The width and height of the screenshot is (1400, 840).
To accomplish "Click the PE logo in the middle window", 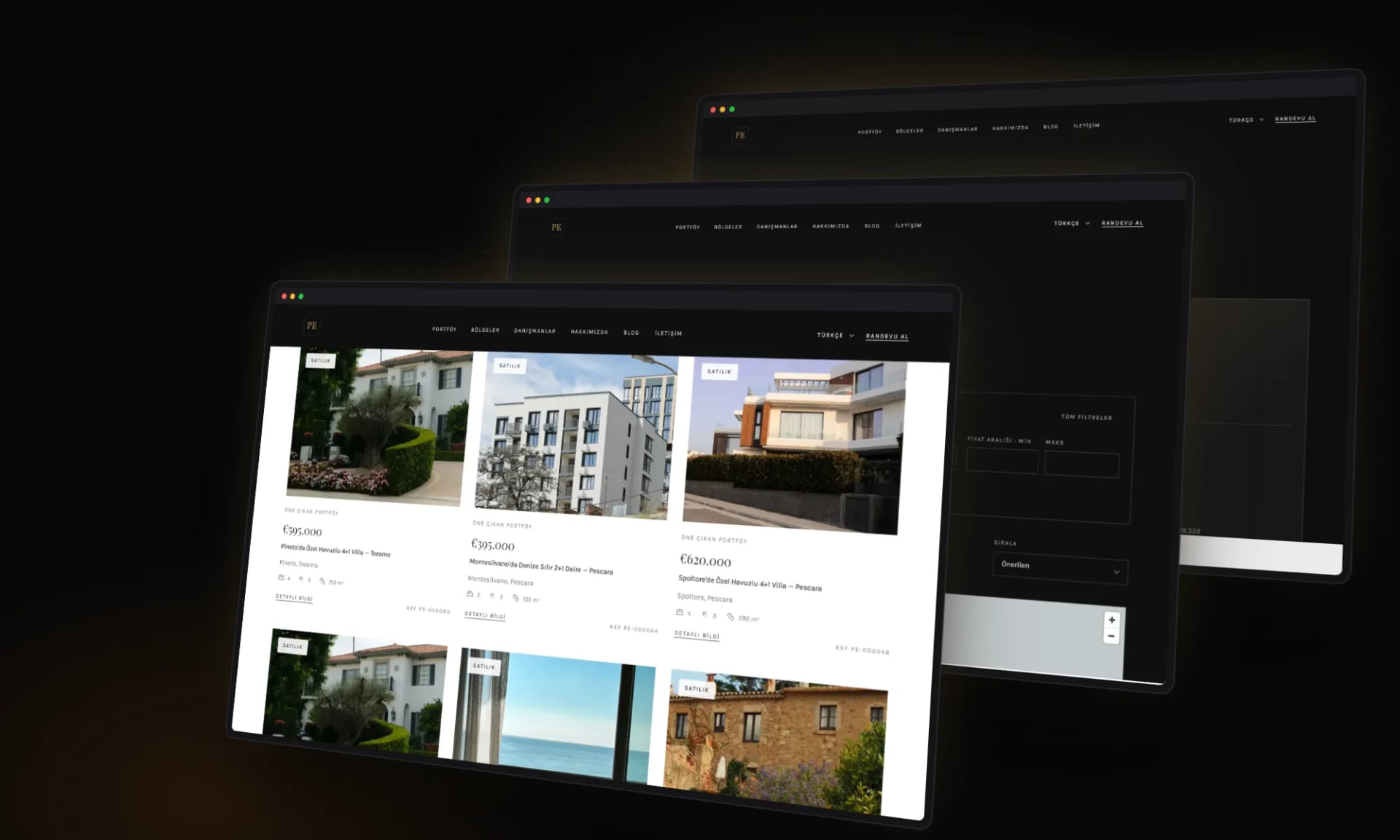I will pos(556,227).
